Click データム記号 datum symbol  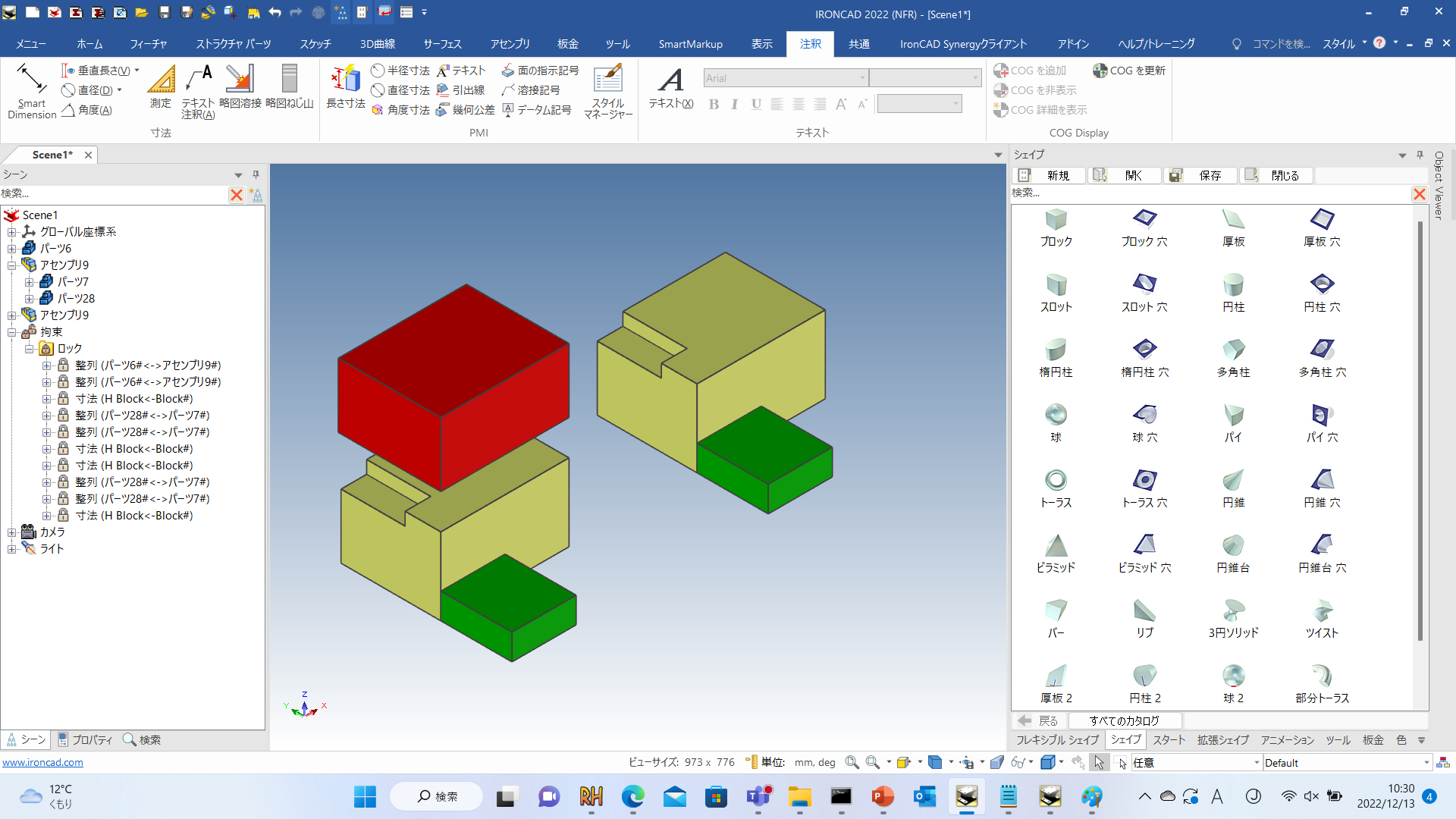[x=537, y=110]
